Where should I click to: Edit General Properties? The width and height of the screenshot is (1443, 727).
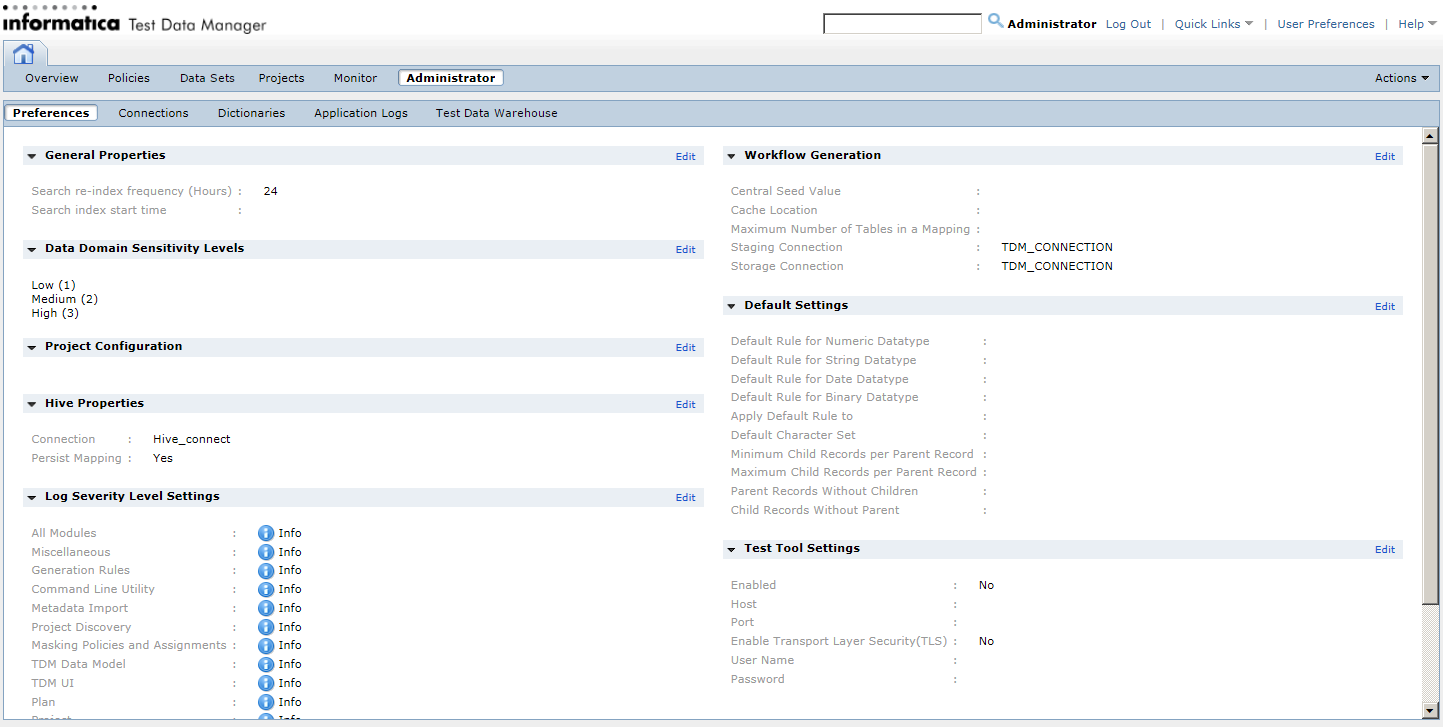(x=685, y=157)
